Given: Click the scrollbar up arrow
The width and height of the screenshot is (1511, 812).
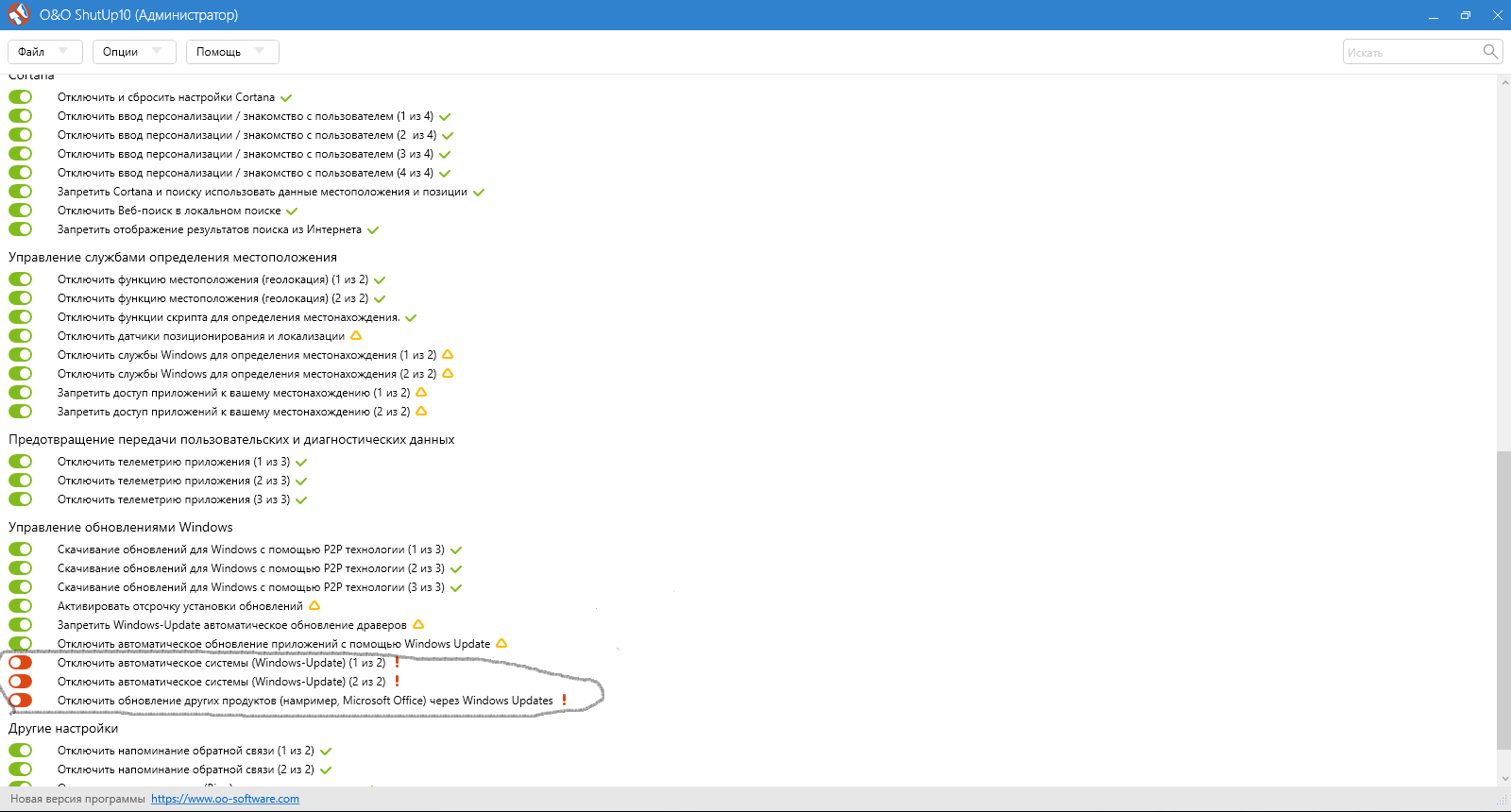Looking at the screenshot, I should click(x=1503, y=82).
